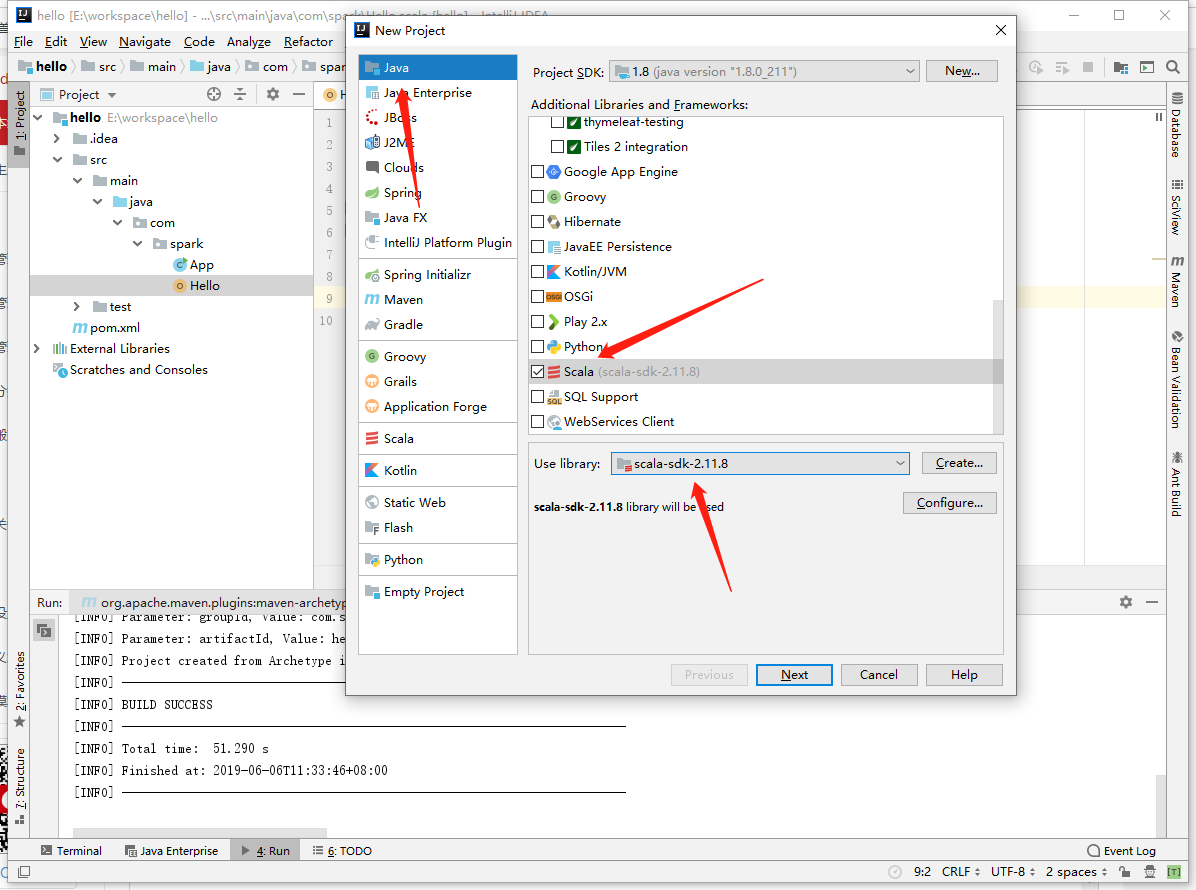The image size is (1196, 890).
Task: Select IntelliJ Platform Plugin project type
Action: tap(438, 243)
